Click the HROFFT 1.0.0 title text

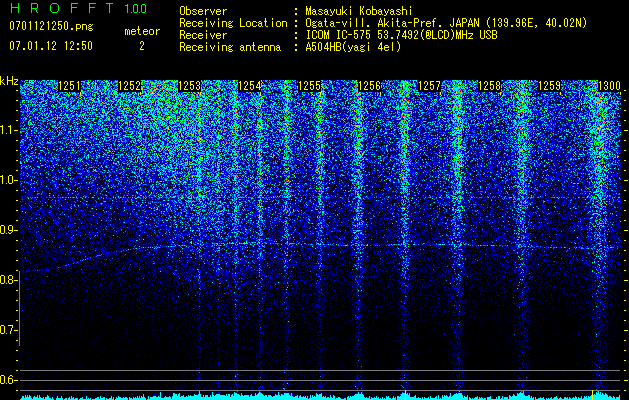78,8
